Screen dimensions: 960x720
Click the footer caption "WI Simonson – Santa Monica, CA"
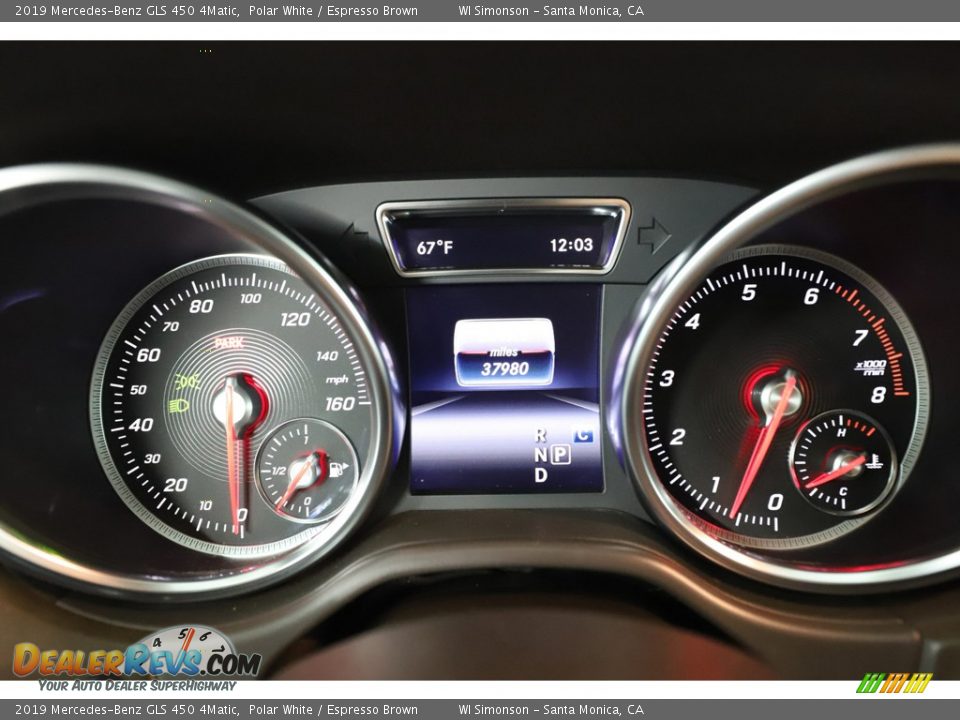(x=551, y=710)
